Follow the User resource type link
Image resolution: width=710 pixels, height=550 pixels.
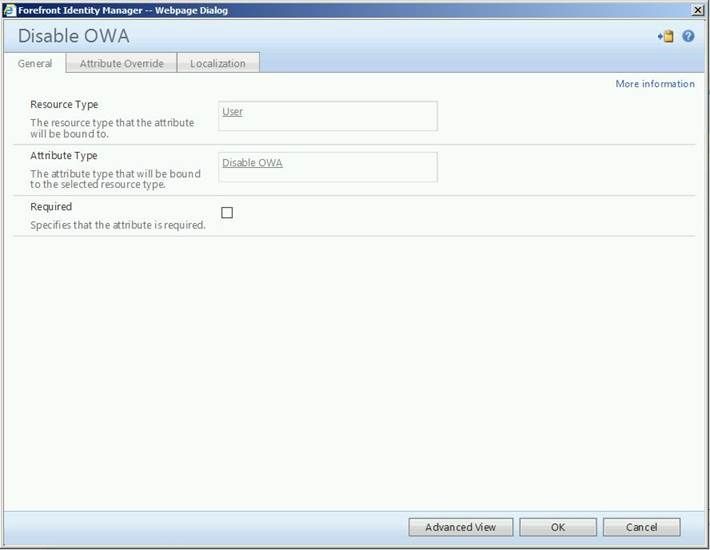click(x=232, y=112)
